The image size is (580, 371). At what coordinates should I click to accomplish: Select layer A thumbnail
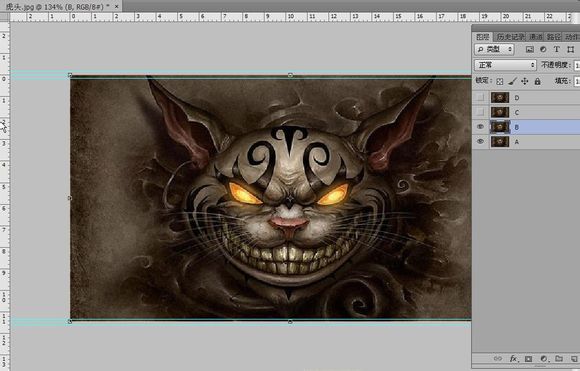[500, 141]
